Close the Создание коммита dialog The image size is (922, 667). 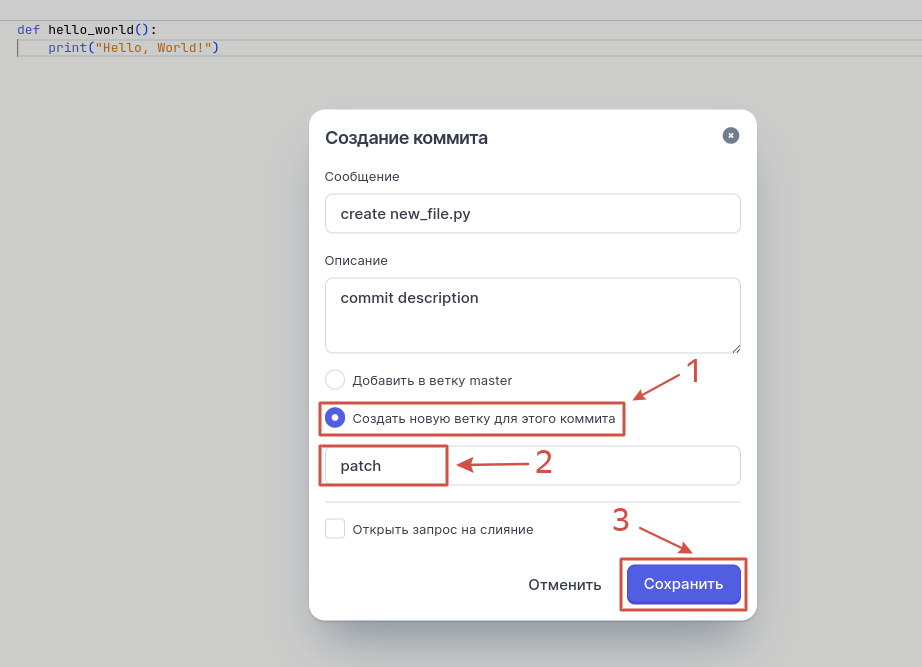pos(731,135)
